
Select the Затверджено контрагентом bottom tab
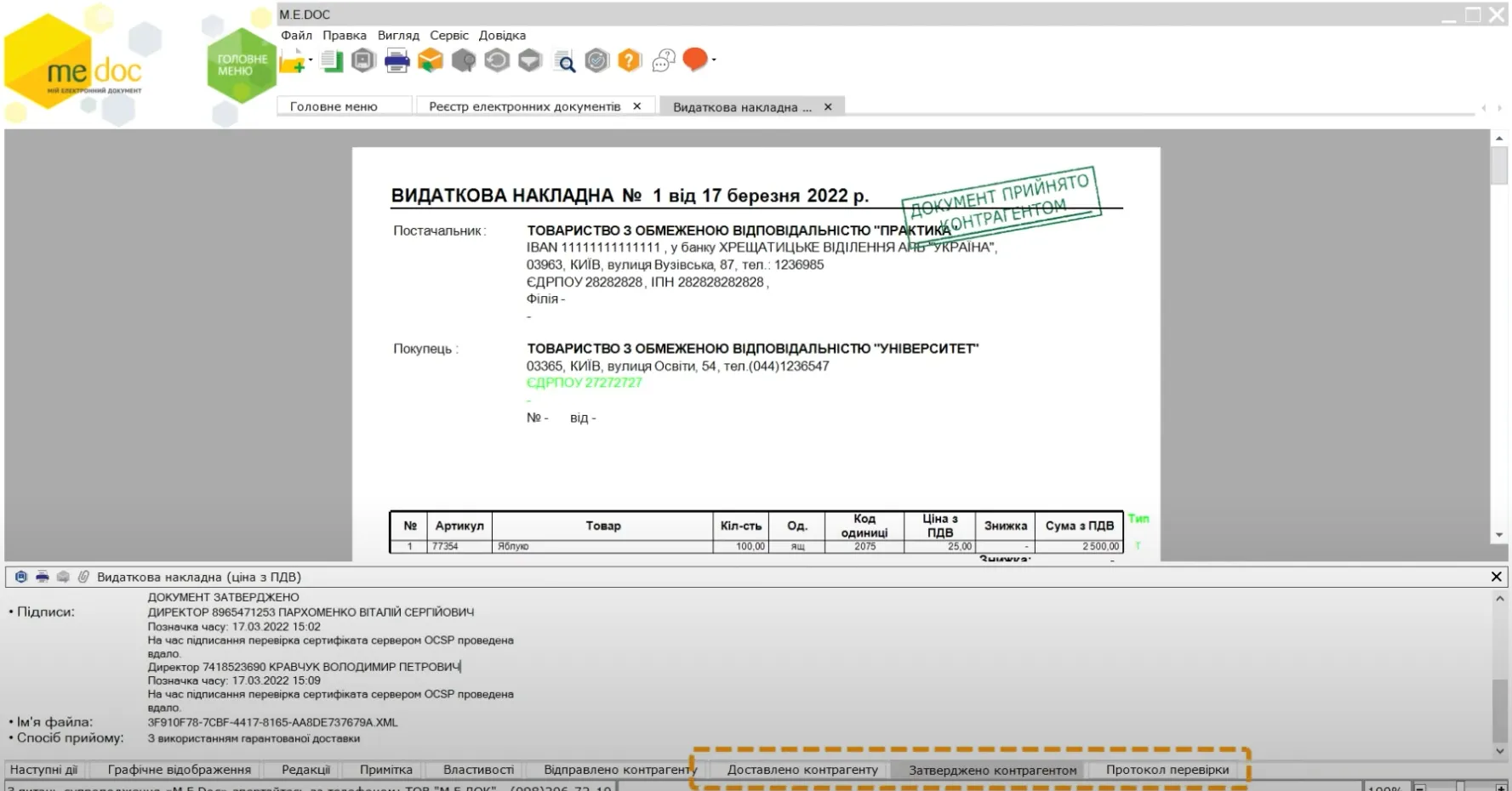click(992, 771)
